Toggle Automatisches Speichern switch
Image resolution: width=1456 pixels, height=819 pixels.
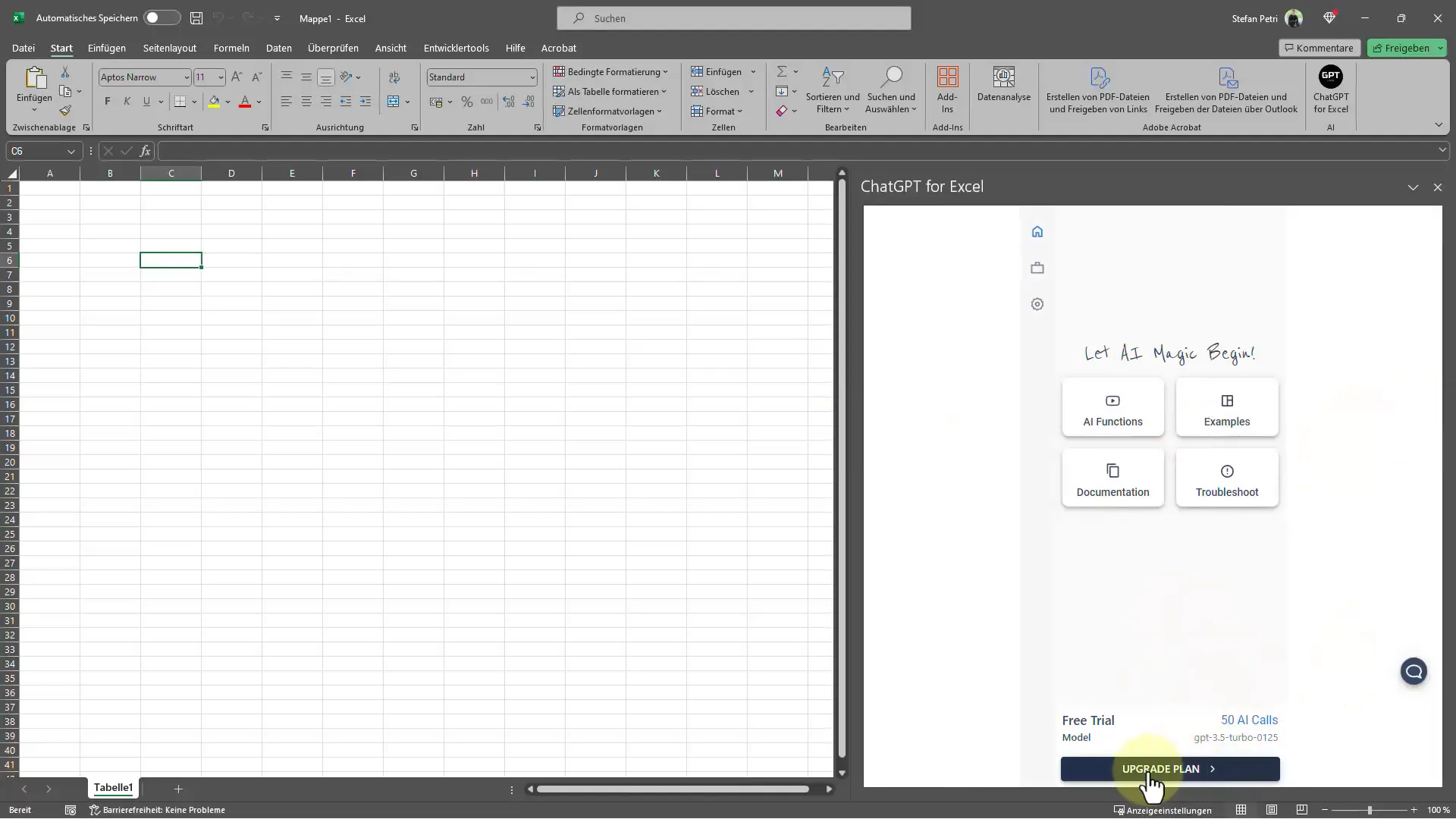pos(162,18)
